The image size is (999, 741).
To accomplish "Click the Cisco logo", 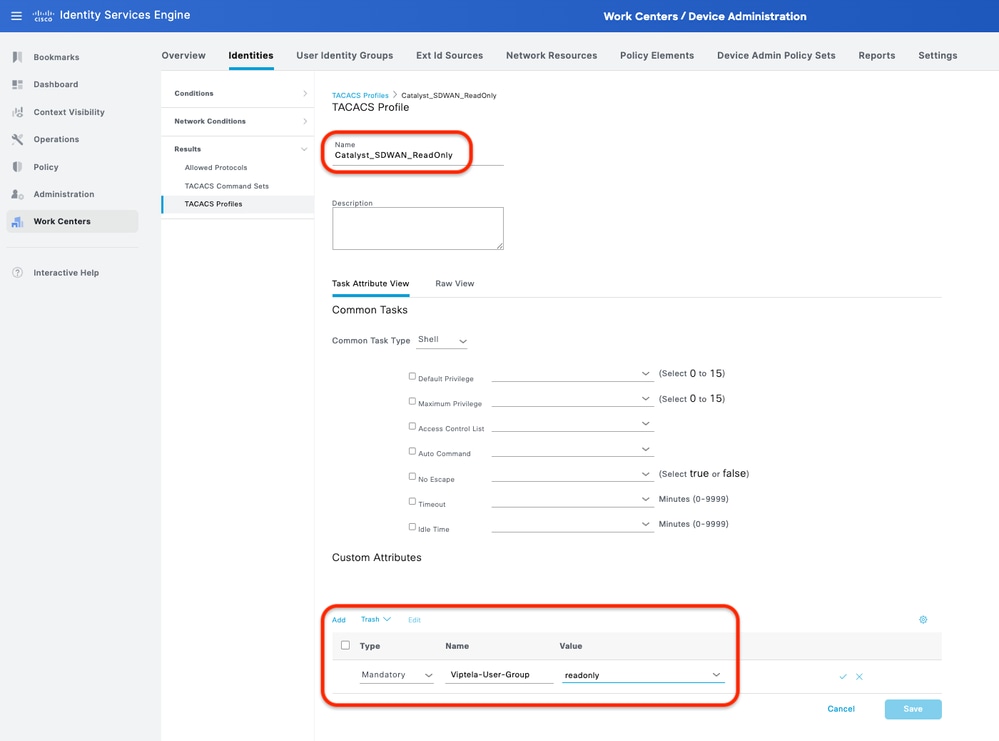I will [43, 16].
